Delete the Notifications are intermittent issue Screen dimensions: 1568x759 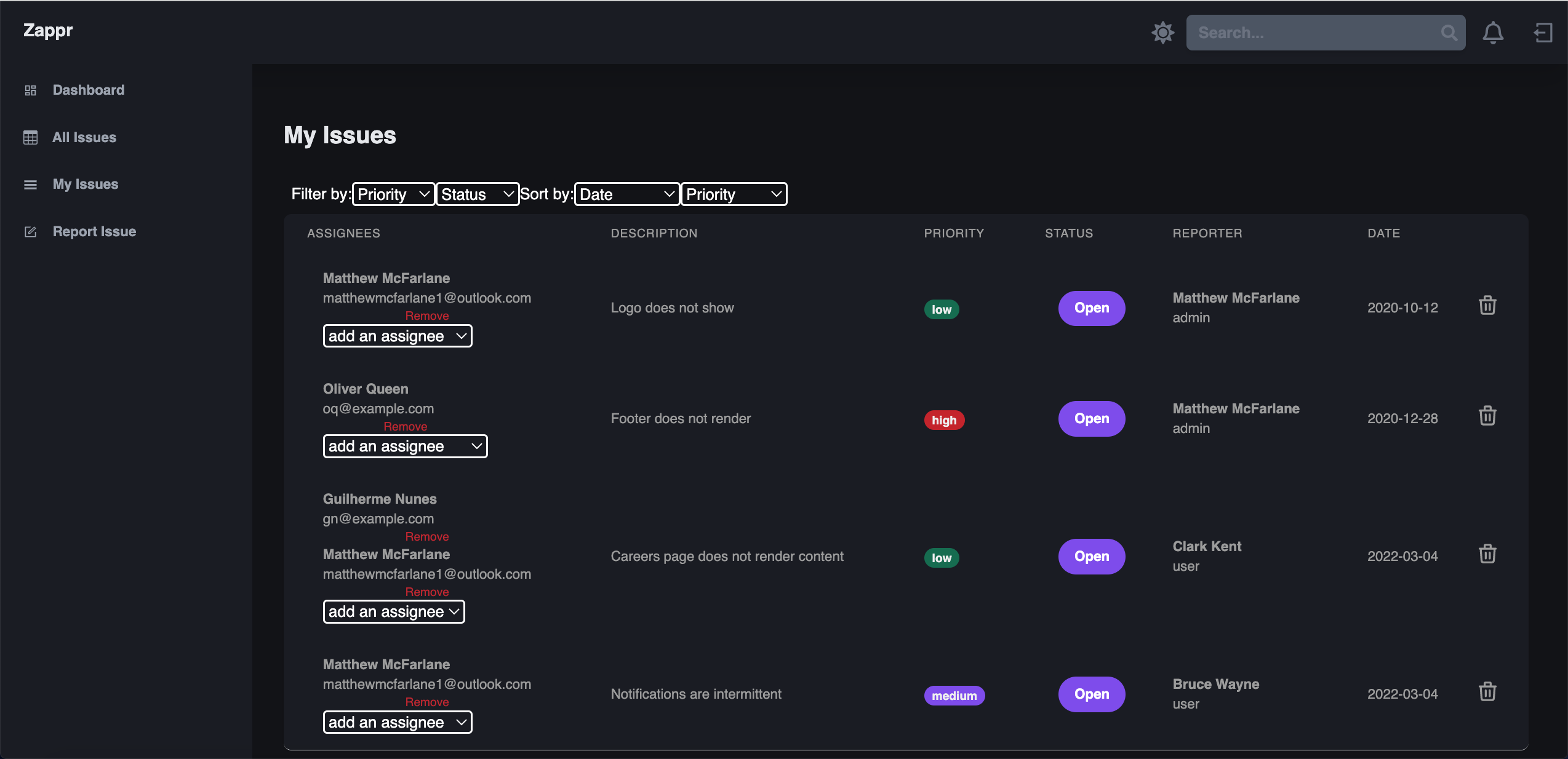[1487, 692]
